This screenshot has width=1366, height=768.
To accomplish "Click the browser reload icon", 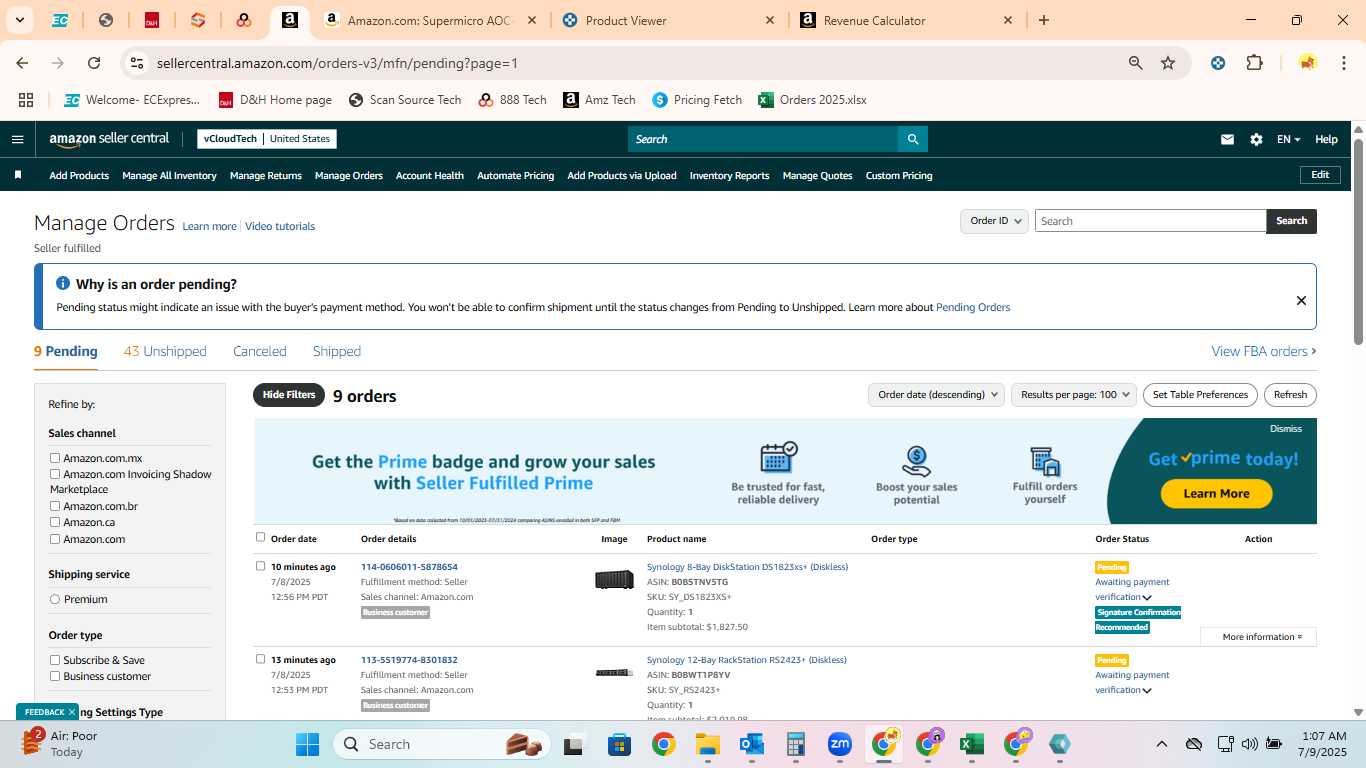I will [94, 63].
